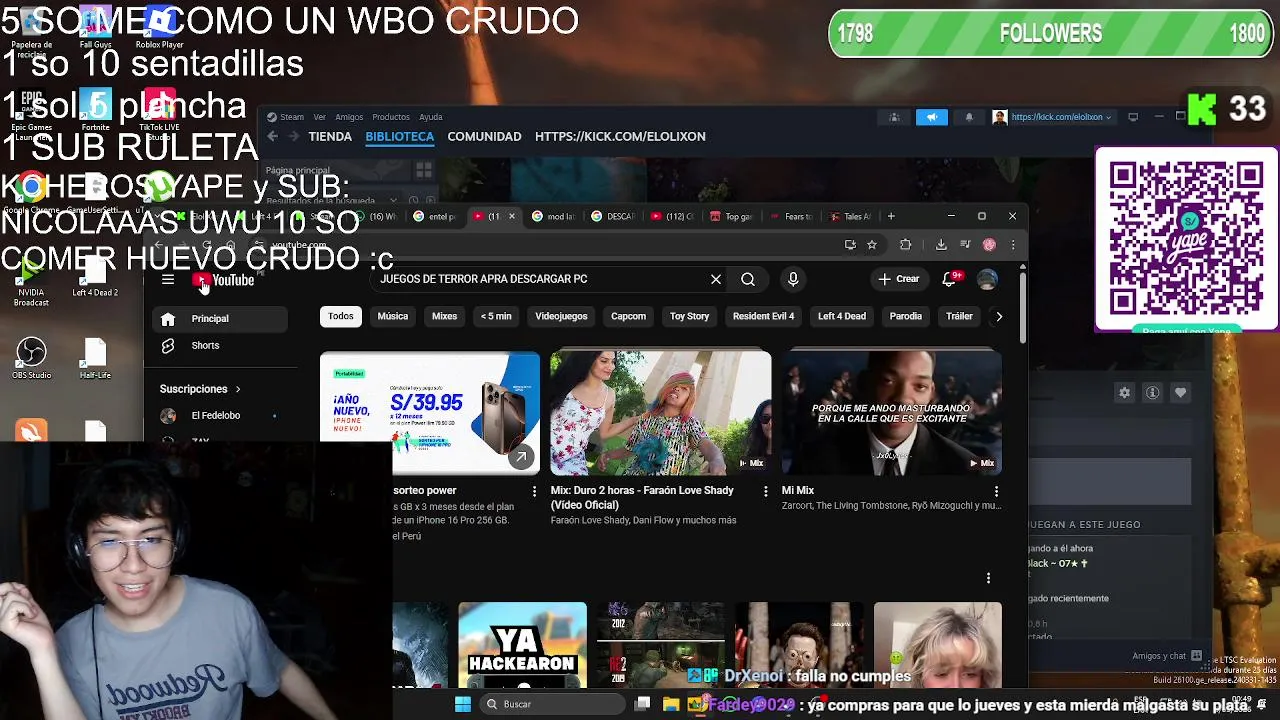Open the iPhone sorteo ad thumbnail

click(430, 412)
